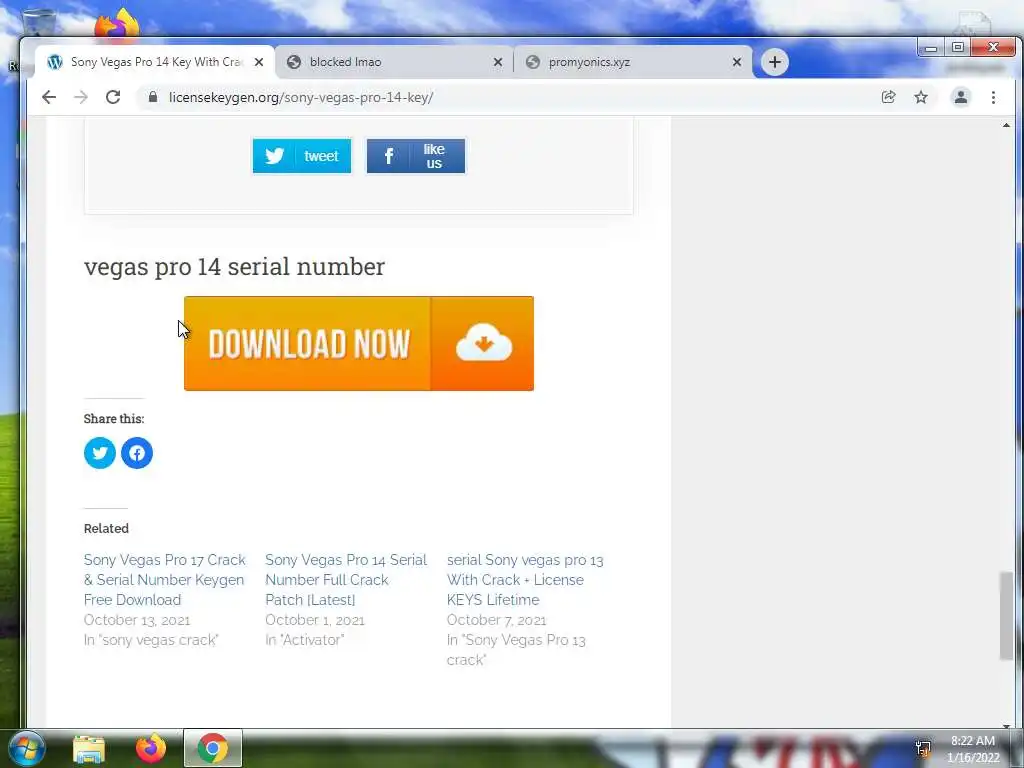Screen dimensions: 1024x768
Task: Open Sony Vegas Pro 14 Serial Number link
Action: [x=346, y=579]
